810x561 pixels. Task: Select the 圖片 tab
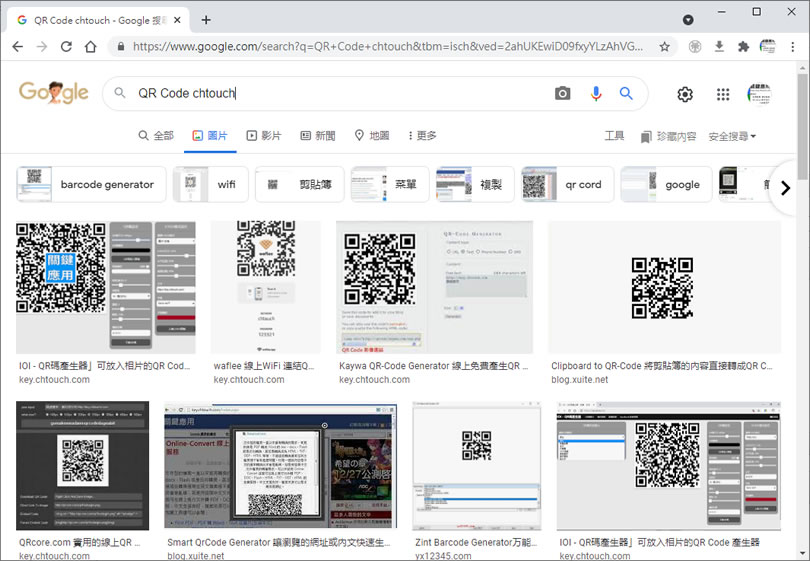(210, 136)
